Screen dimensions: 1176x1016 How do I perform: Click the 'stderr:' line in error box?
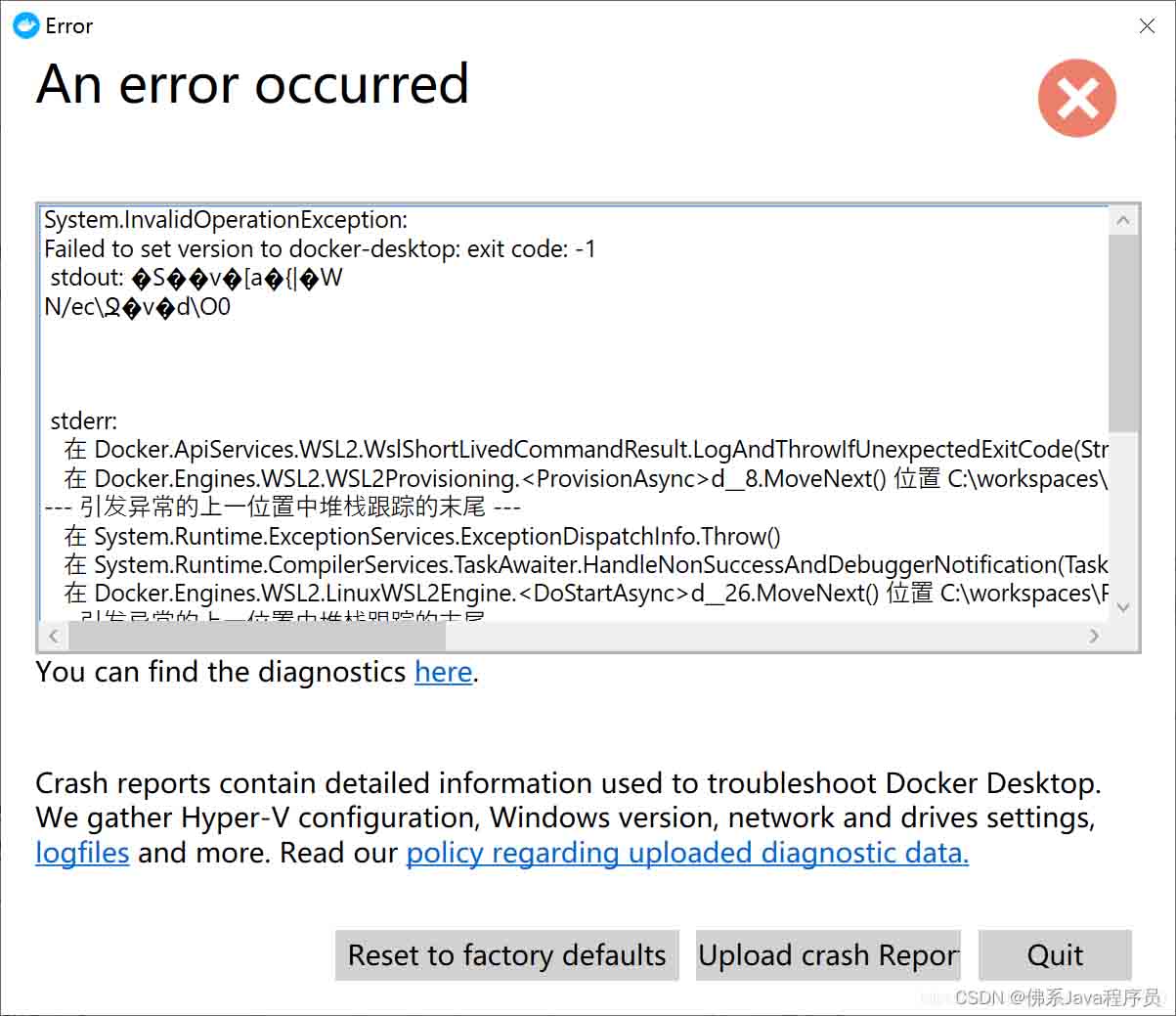click(83, 421)
